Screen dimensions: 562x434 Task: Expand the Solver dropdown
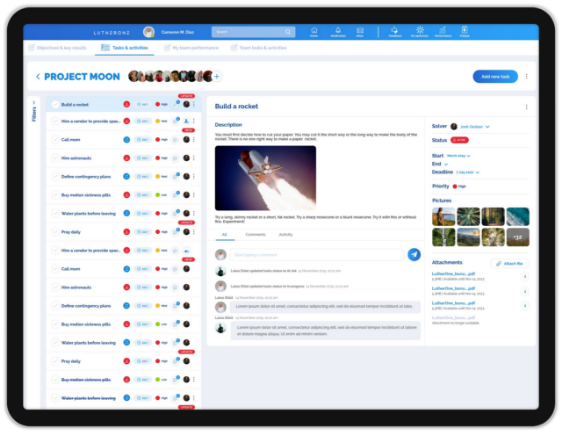tap(487, 127)
